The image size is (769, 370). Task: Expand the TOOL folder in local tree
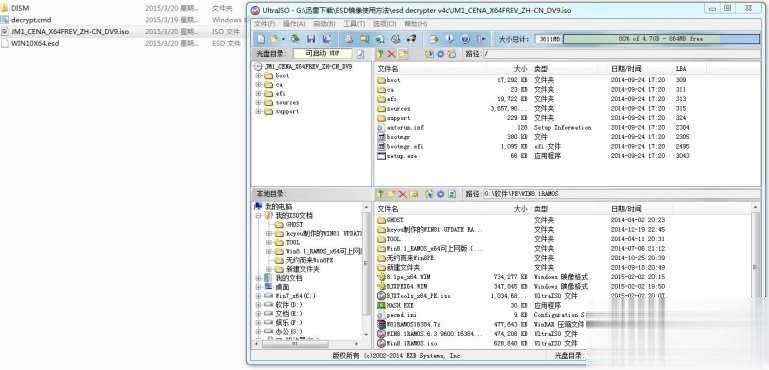pos(268,242)
